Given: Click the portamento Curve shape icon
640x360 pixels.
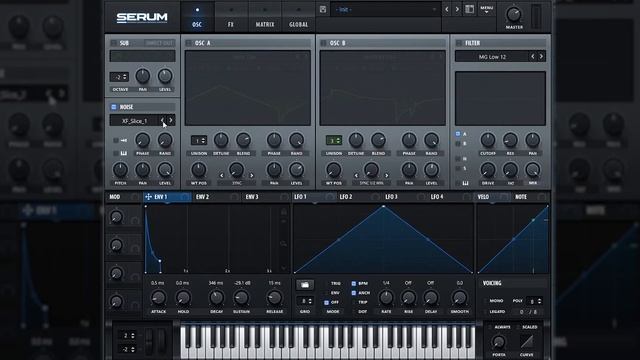Looking at the screenshot, I should coord(527,341).
